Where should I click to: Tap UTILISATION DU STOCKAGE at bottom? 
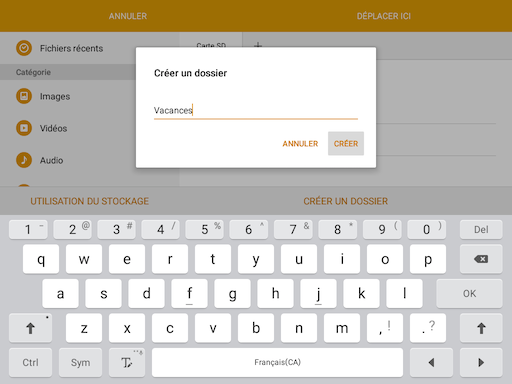[x=90, y=201]
